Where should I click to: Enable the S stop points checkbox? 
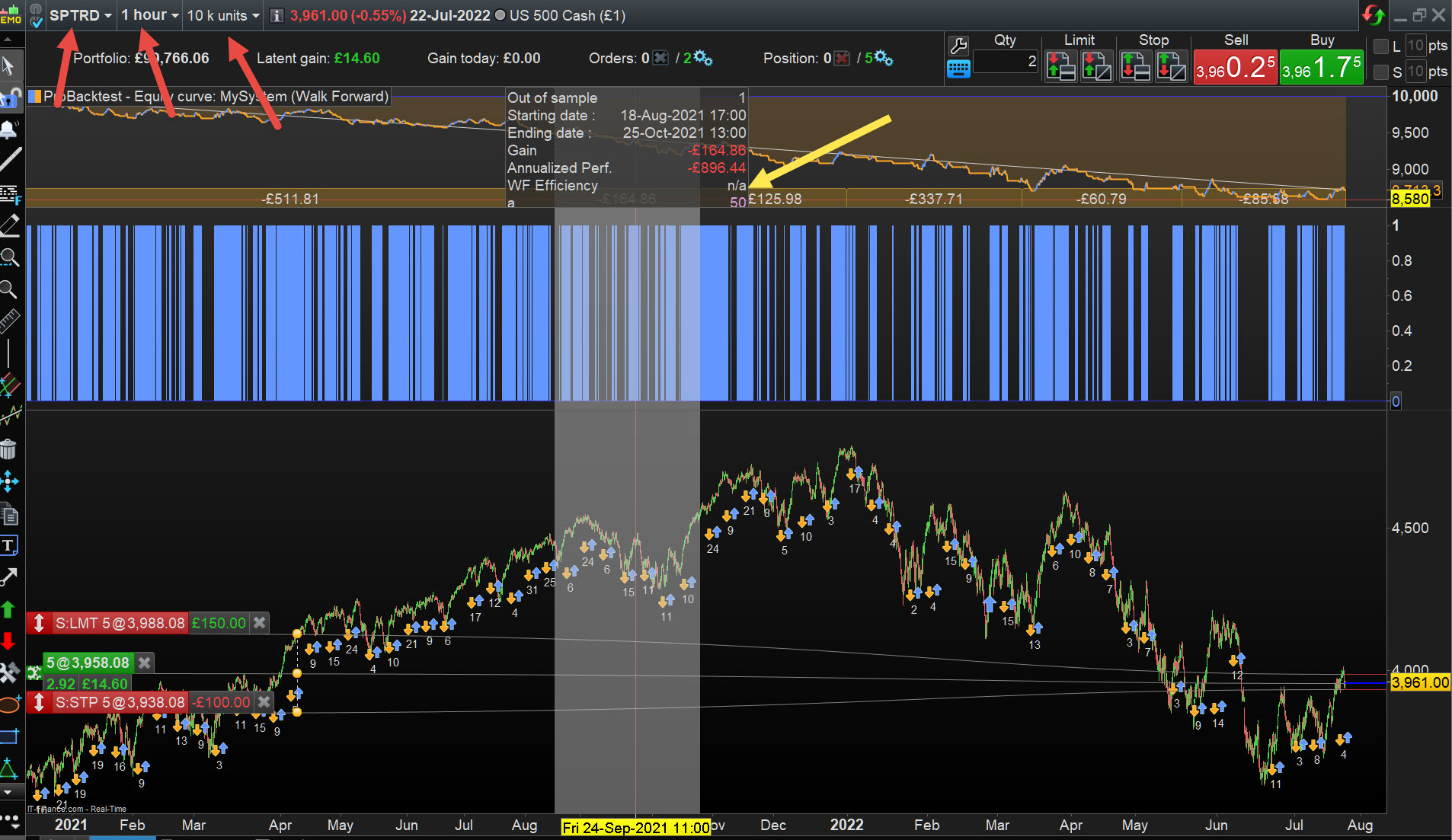coord(1380,72)
